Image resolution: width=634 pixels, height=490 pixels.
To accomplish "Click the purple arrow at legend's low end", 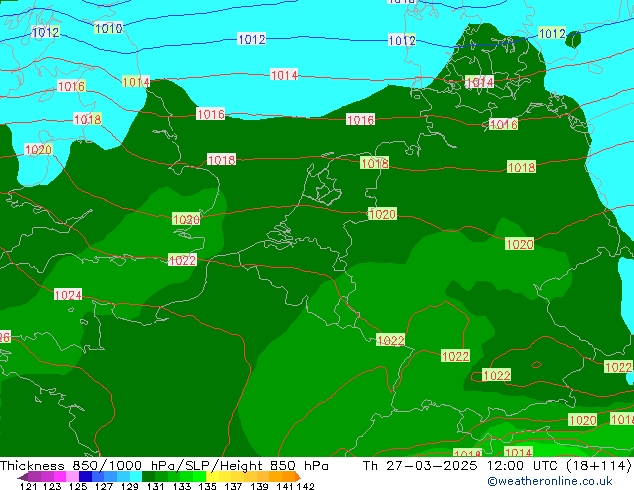I will pyautogui.click(x=22, y=477).
